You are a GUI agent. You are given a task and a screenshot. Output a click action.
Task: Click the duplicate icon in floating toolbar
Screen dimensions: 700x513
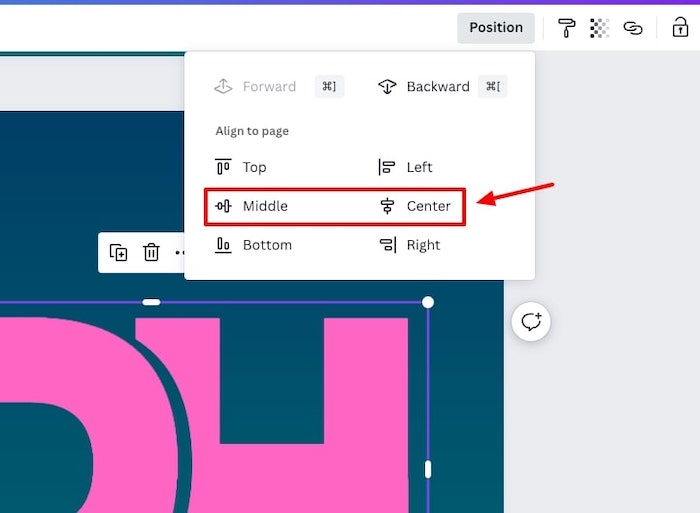coord(118,252)
